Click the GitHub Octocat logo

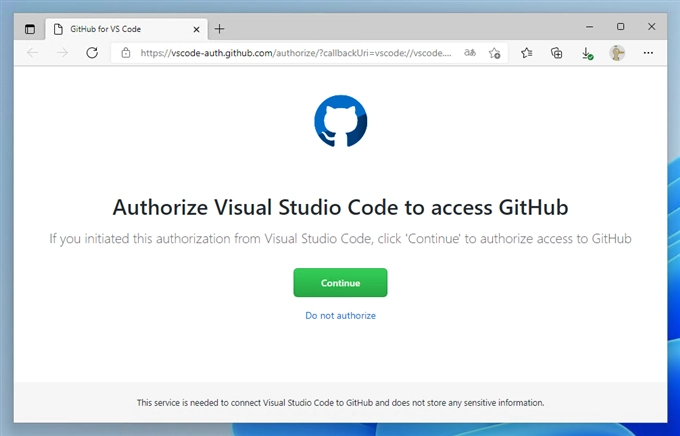click(340, 121)
